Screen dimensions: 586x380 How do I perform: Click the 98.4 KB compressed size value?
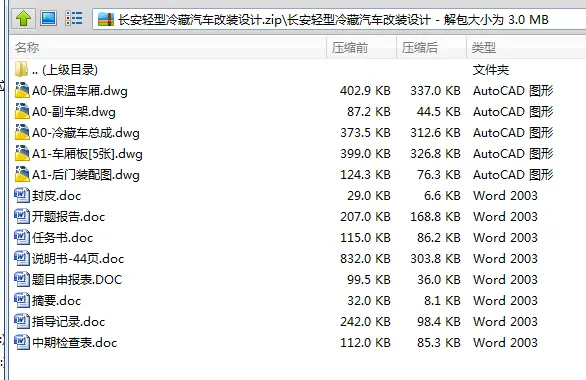(439, 321)
